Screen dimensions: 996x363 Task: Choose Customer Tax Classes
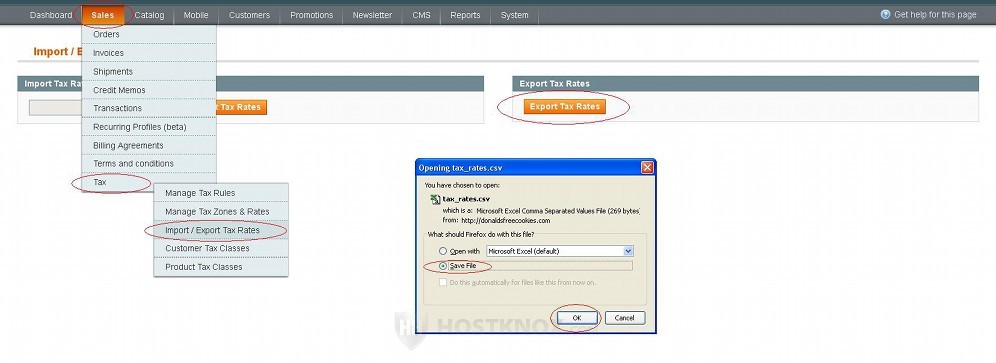(221, 248)
